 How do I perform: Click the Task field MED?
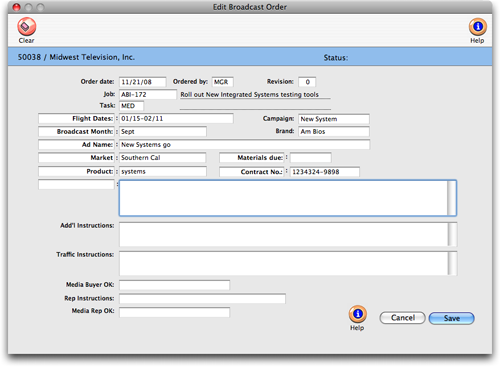[131, 106]
